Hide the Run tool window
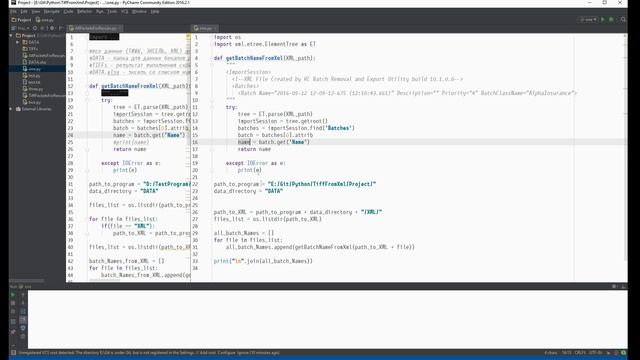640x360 pixels. pos(623,287)
